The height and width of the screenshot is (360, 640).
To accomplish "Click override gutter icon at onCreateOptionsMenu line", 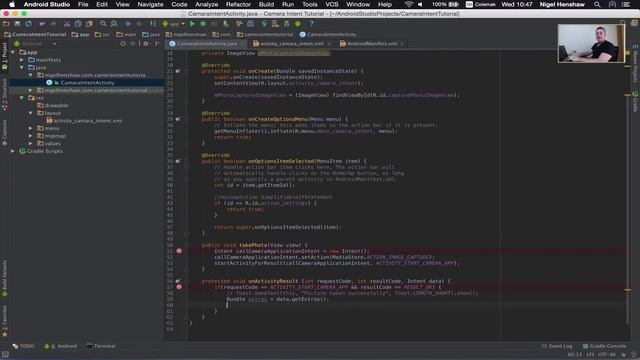I will point(178,119).
